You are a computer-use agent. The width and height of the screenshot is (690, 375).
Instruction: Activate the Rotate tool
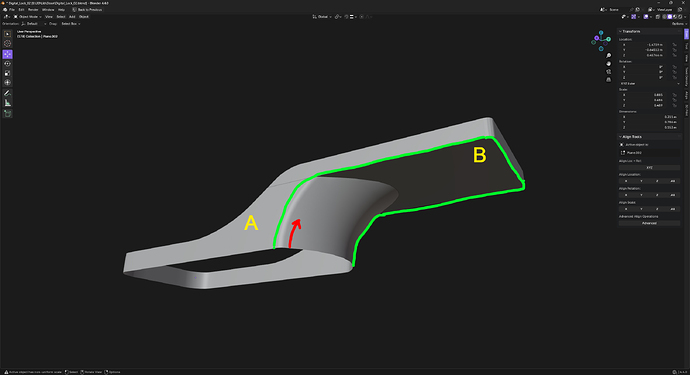(x=7, y=64)
